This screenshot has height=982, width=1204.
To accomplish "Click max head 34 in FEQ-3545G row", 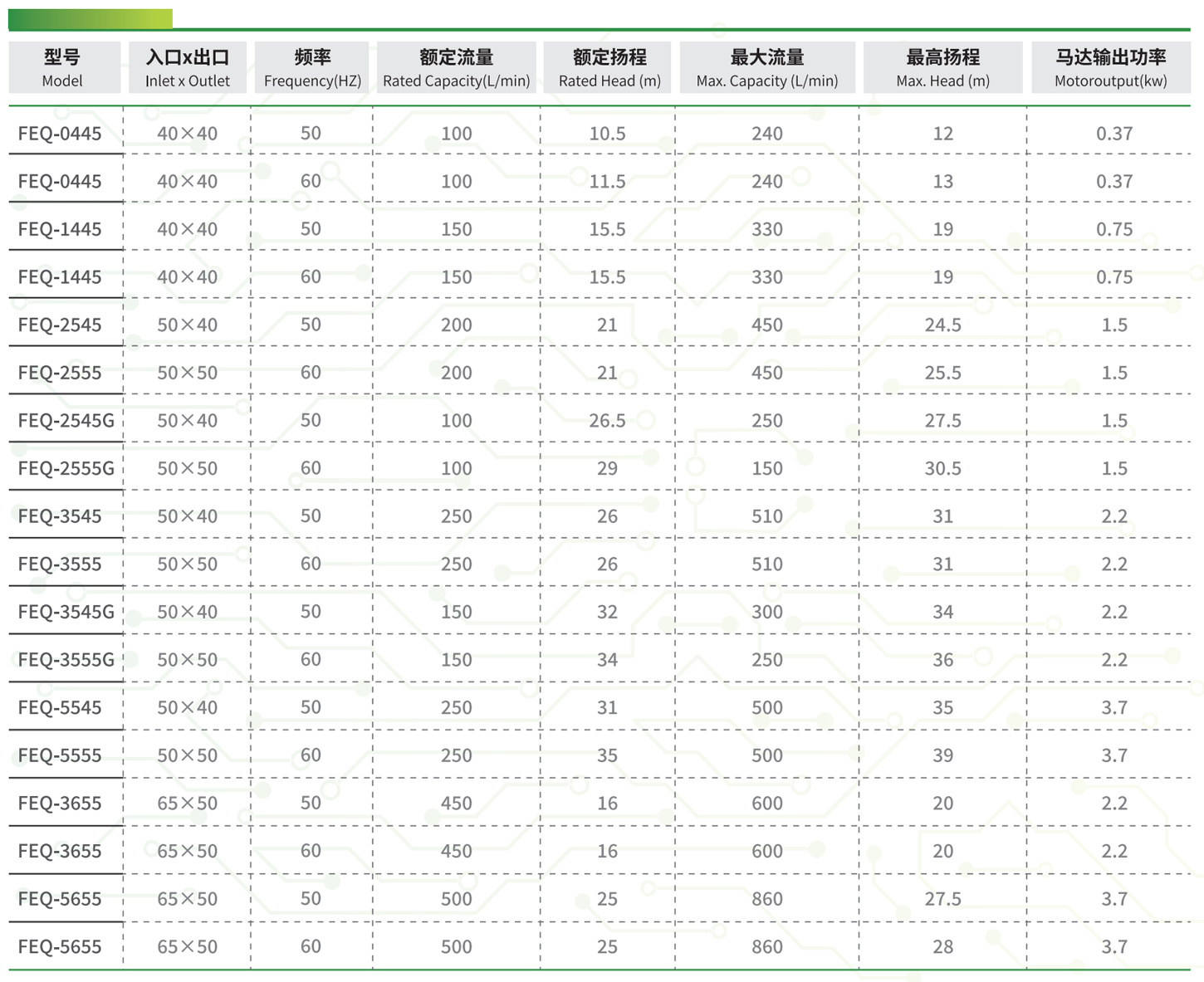I will 943,612.
